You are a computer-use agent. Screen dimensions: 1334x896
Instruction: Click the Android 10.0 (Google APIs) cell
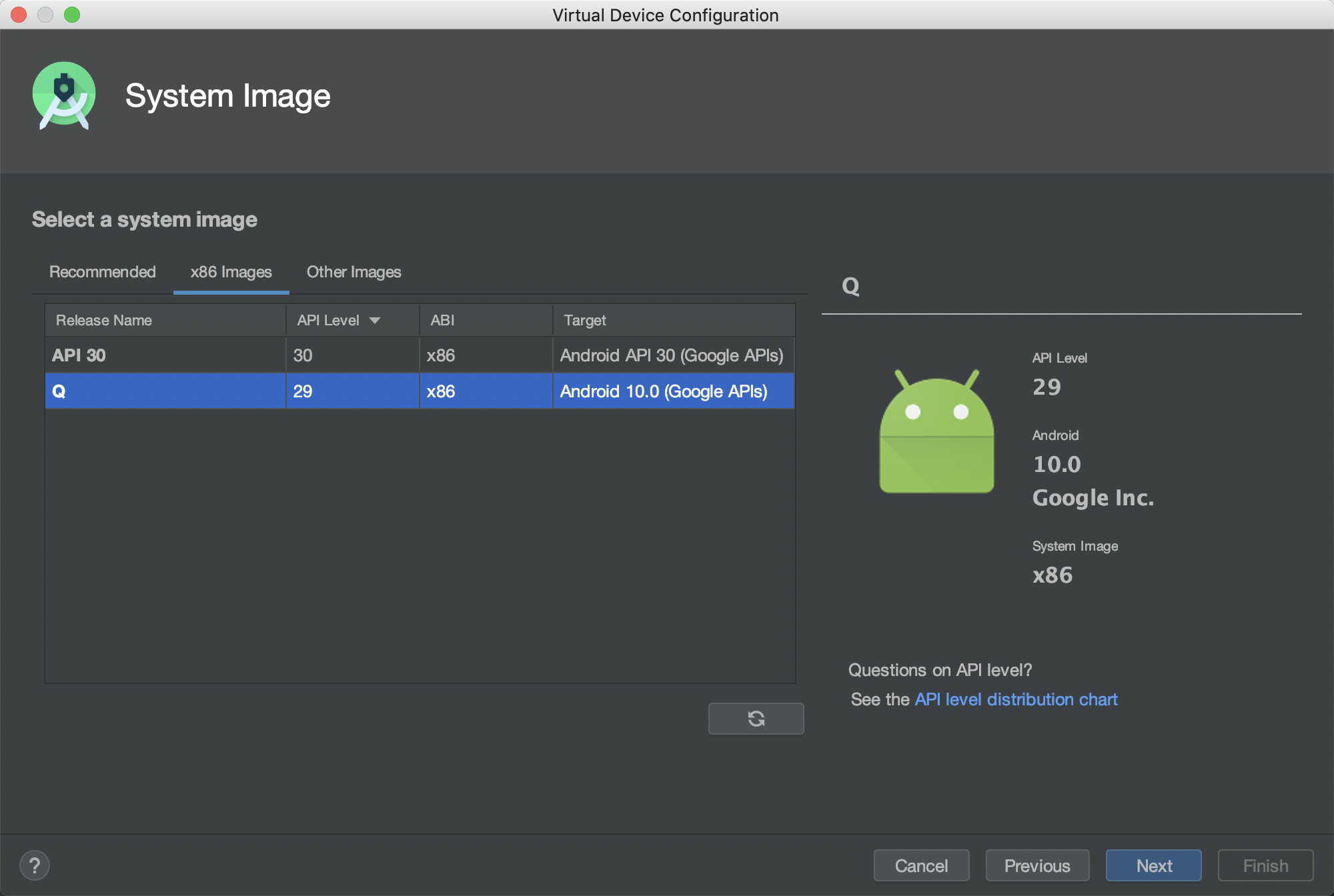(674, 391)
